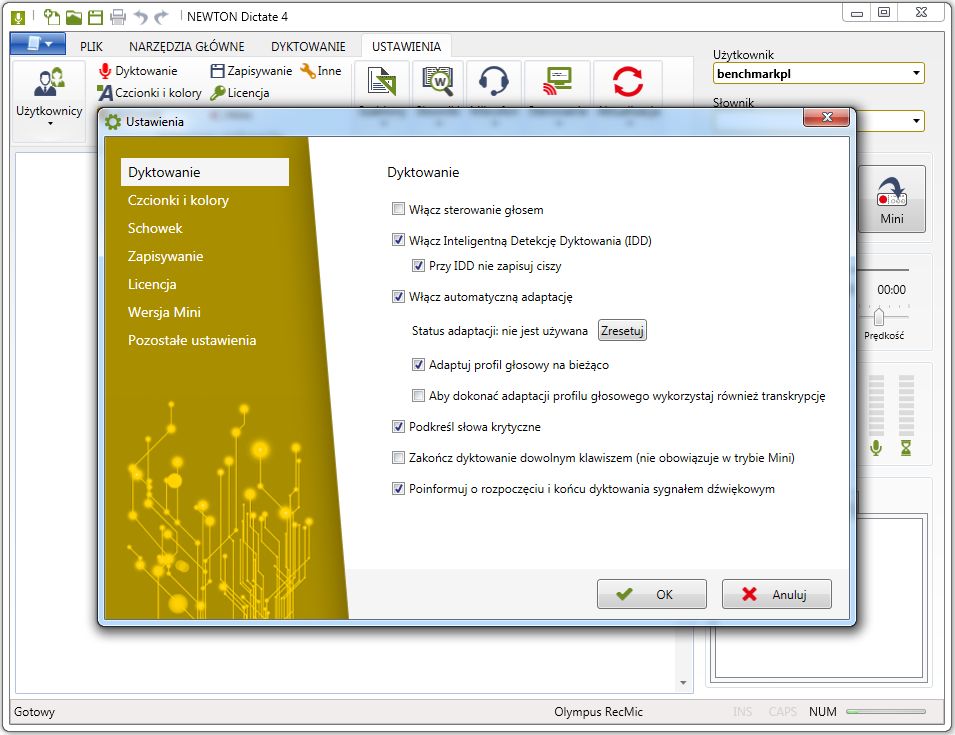Open Czcionki i kolory settings page in sidebar

[x=178, y=200]
